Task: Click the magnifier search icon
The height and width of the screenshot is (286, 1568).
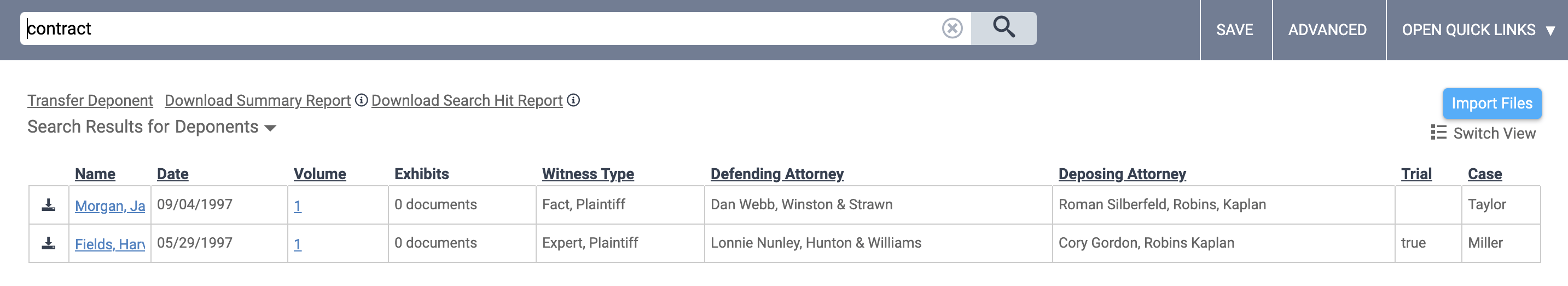Action: 1003,27
